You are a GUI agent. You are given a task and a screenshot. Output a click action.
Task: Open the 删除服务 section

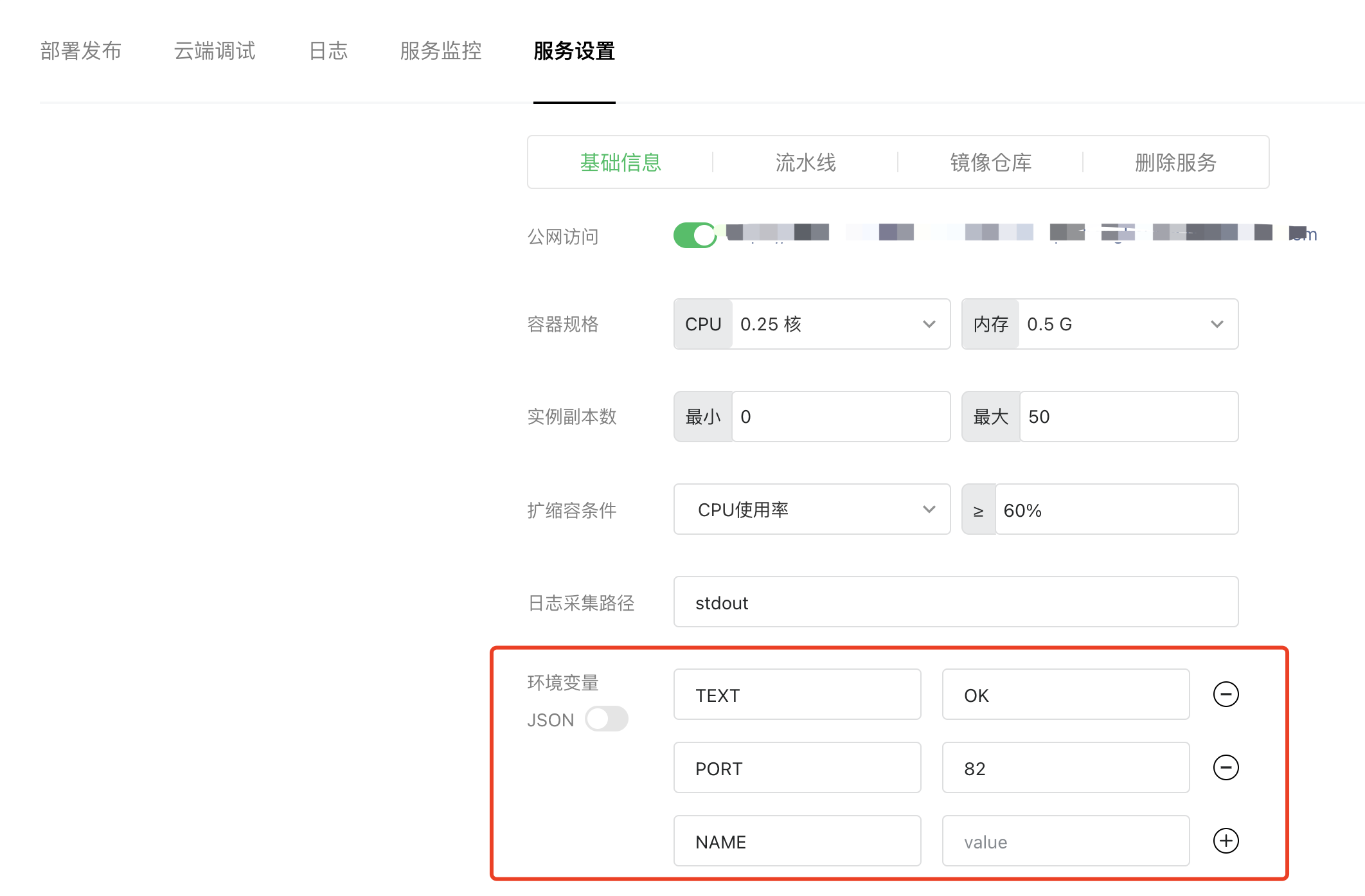(1175, 163)
